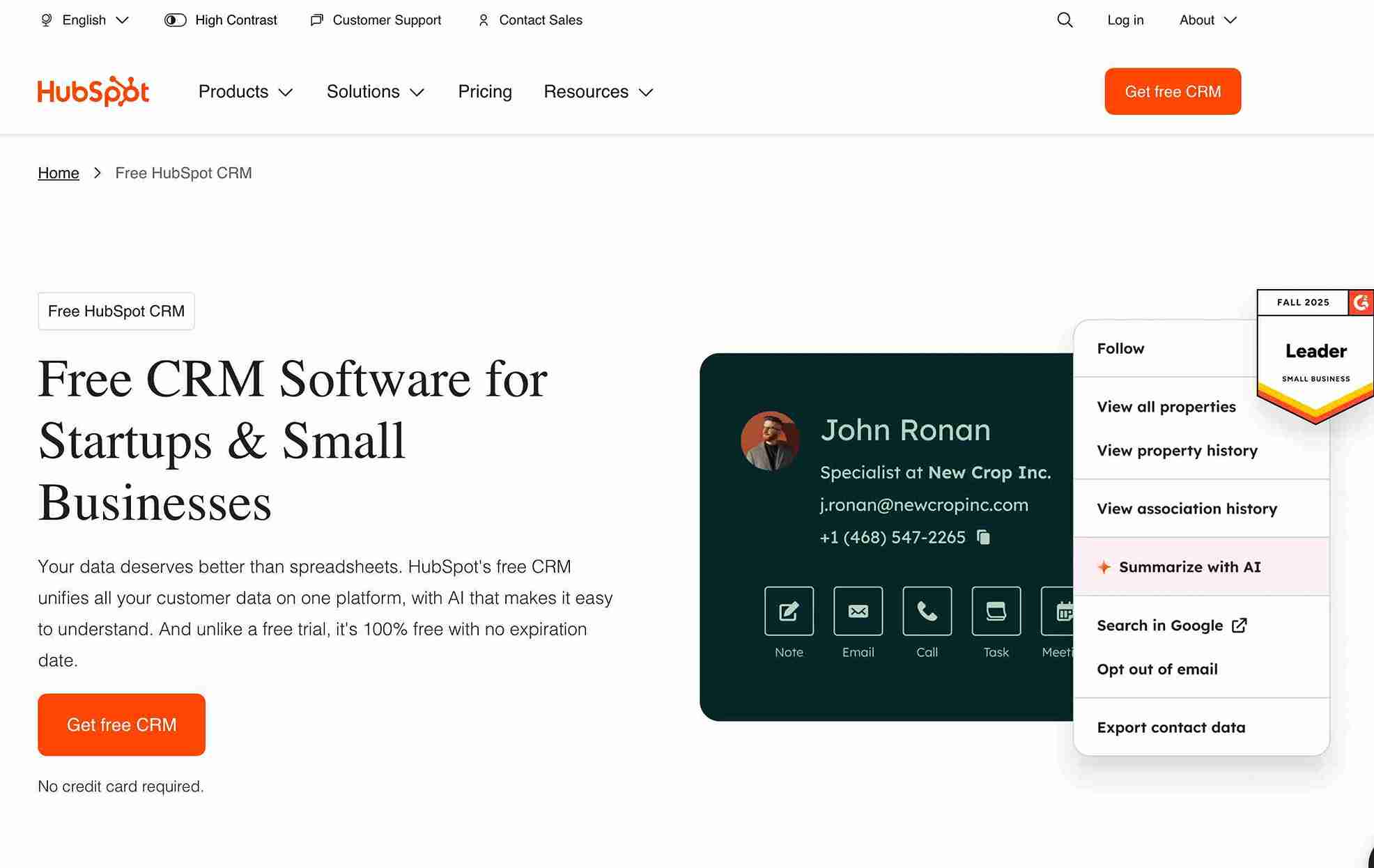
Task: Open Customer Support via the chat icon
Action: [375, 20]
